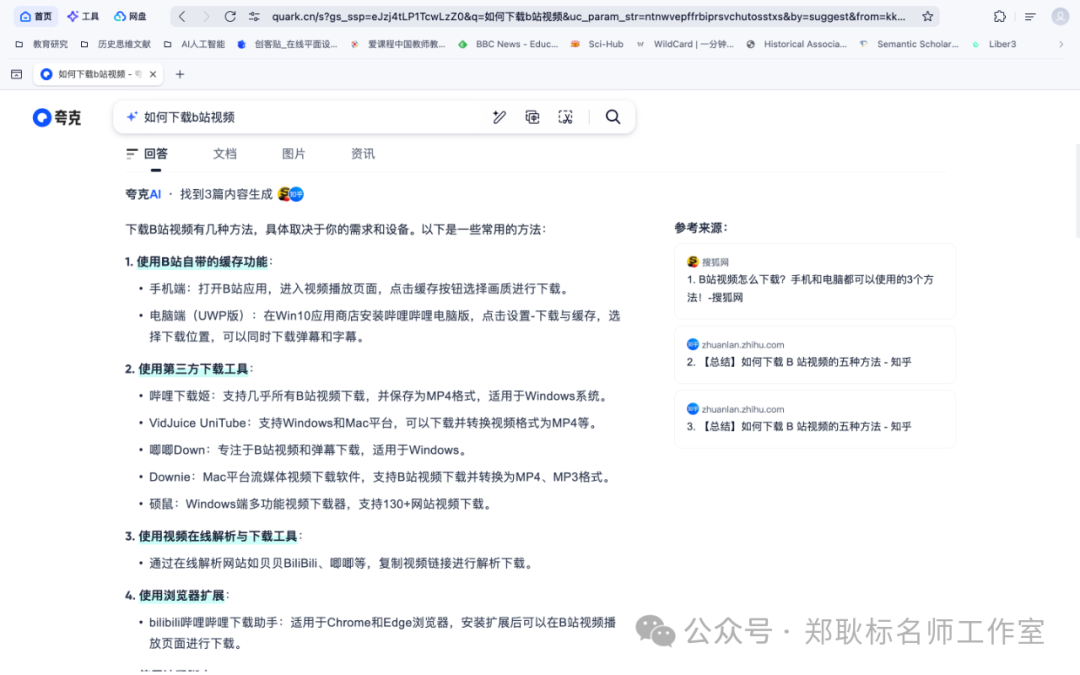Open the 搜狐网 source card about B站视频怎么下载
Screen dimensions: 1080x675
coord(815,281)
